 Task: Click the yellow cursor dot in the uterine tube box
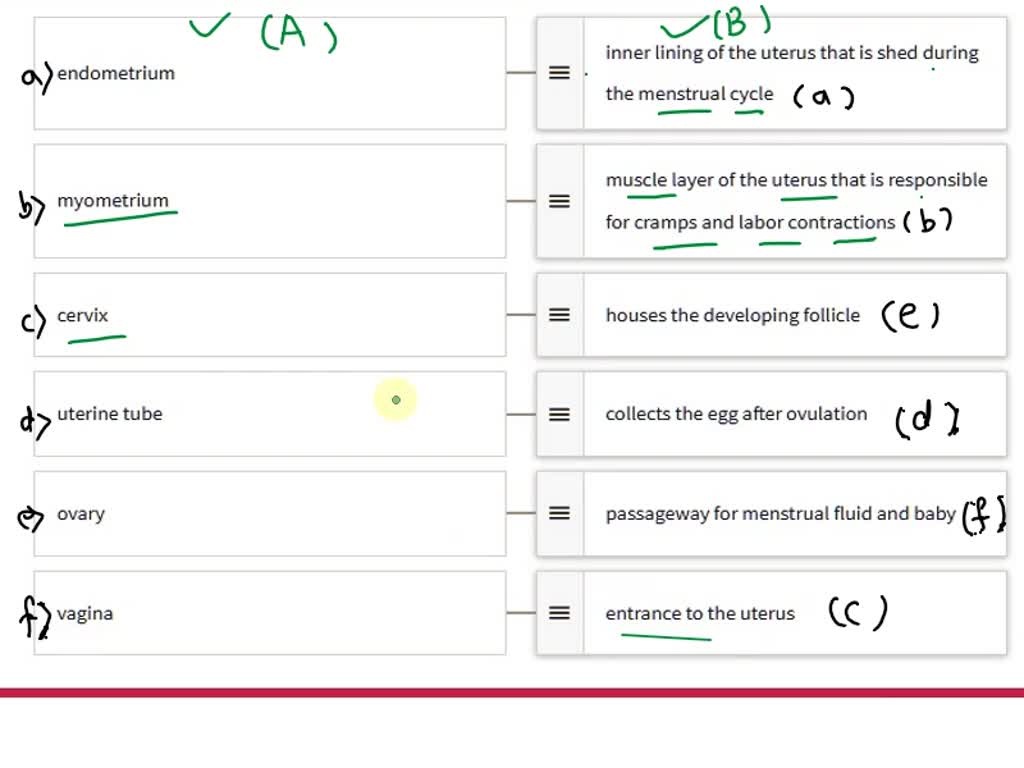(x=395, y=399)
